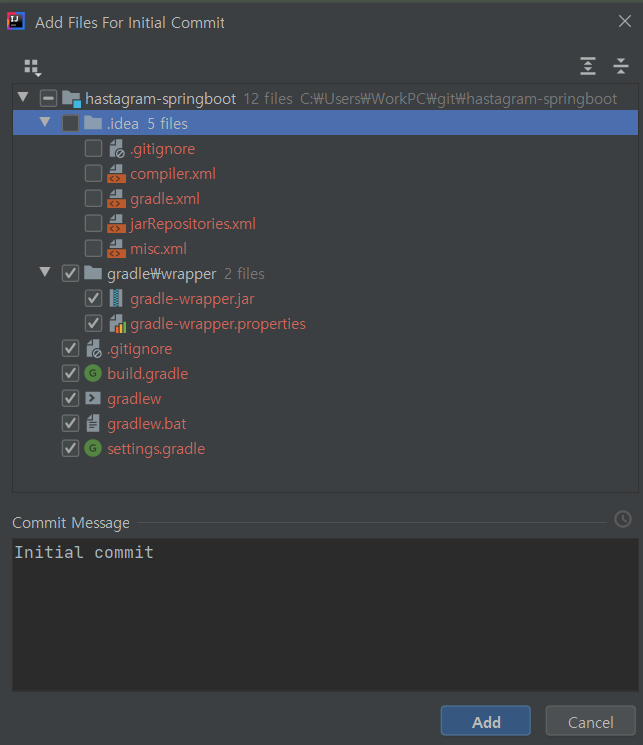The width and height of the screenshot is (643, 745).
Task: Click the misc.xml file icon
Action: (116, 248)
